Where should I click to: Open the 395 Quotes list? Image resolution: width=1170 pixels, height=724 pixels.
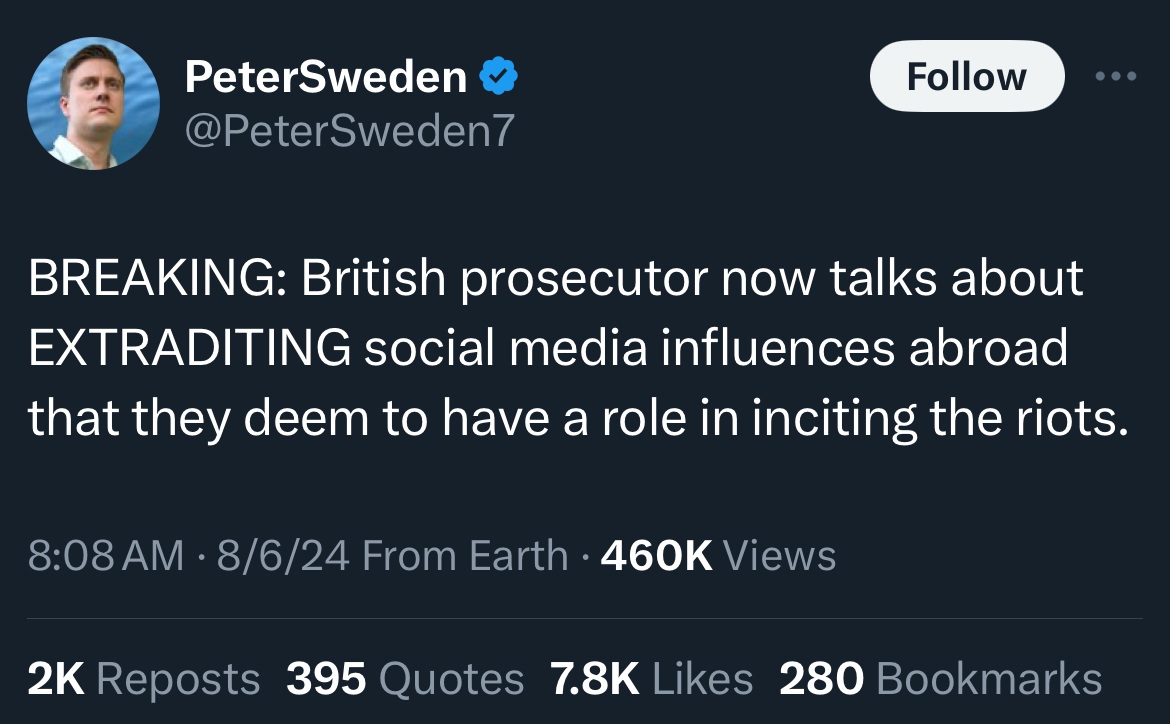[405, 679]
